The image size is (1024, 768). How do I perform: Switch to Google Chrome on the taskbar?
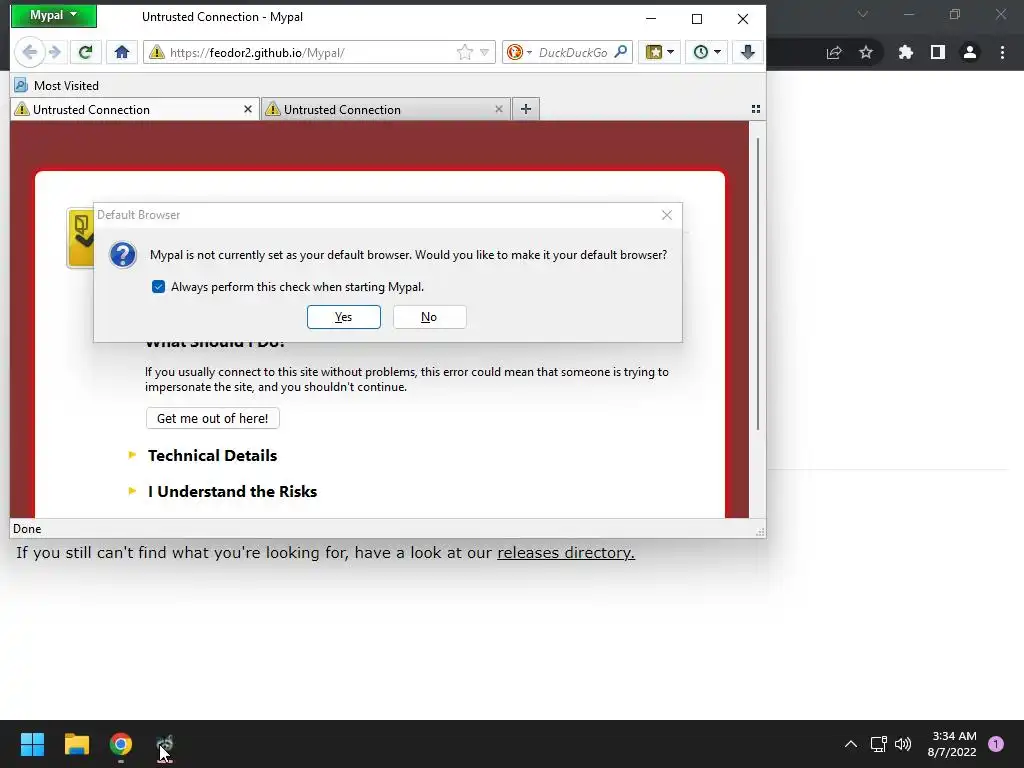pos(121,744)
